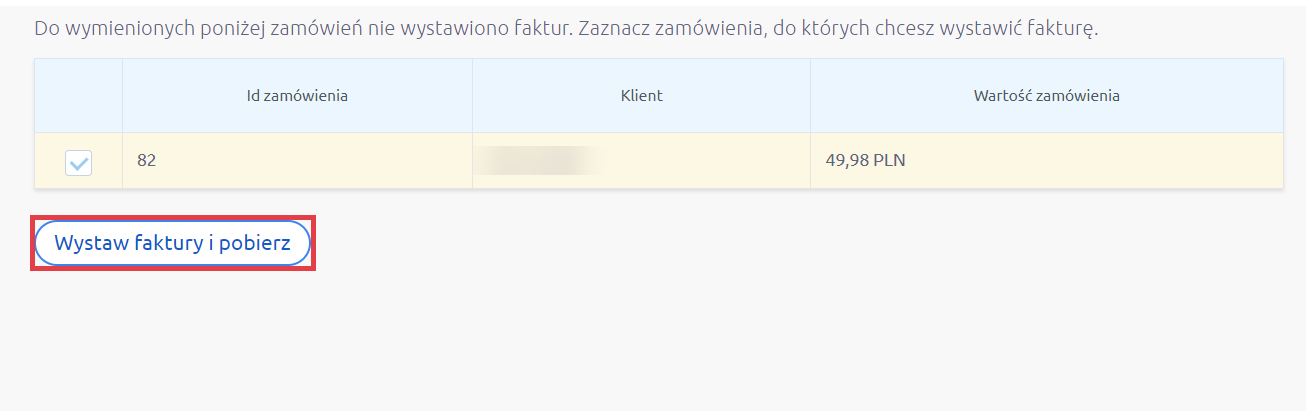Select the 49,98 order value amount
The width and height of the screenshot is (1306, 411).
pyautogui.click(x=847, y=160)
